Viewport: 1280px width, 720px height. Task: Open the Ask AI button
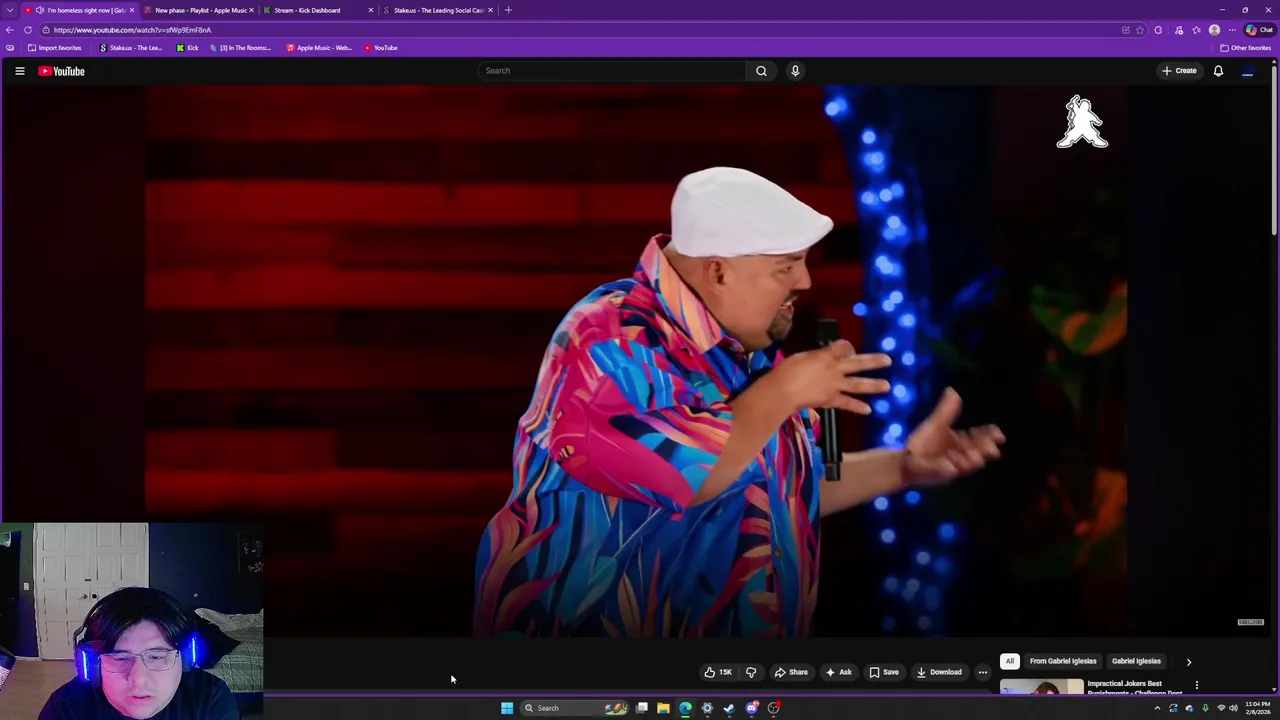coord(838,672)
